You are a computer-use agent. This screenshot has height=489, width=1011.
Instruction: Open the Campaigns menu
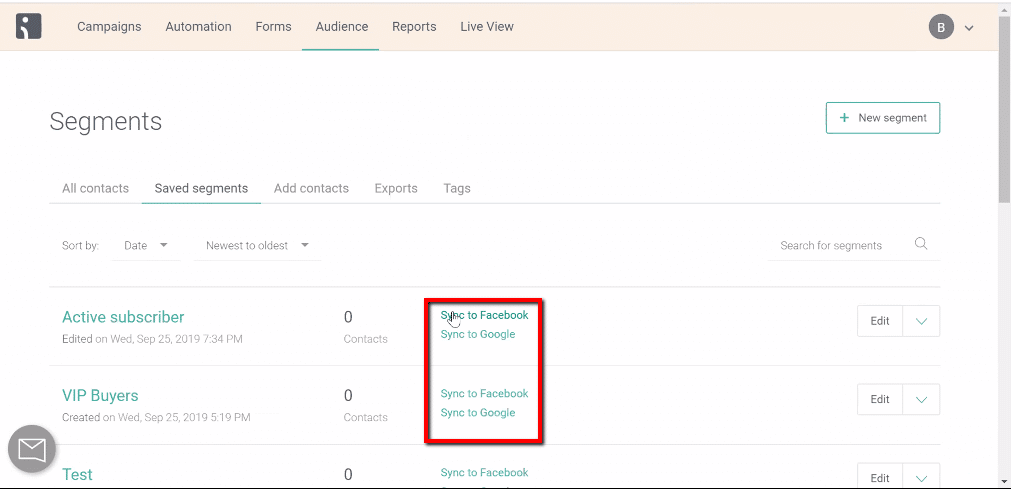coord(109,26)
